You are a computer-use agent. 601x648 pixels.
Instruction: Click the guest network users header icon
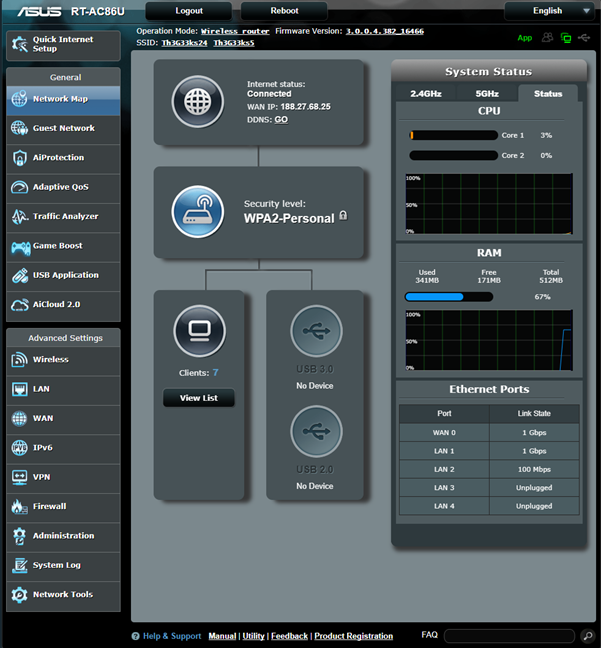point(547,38)
